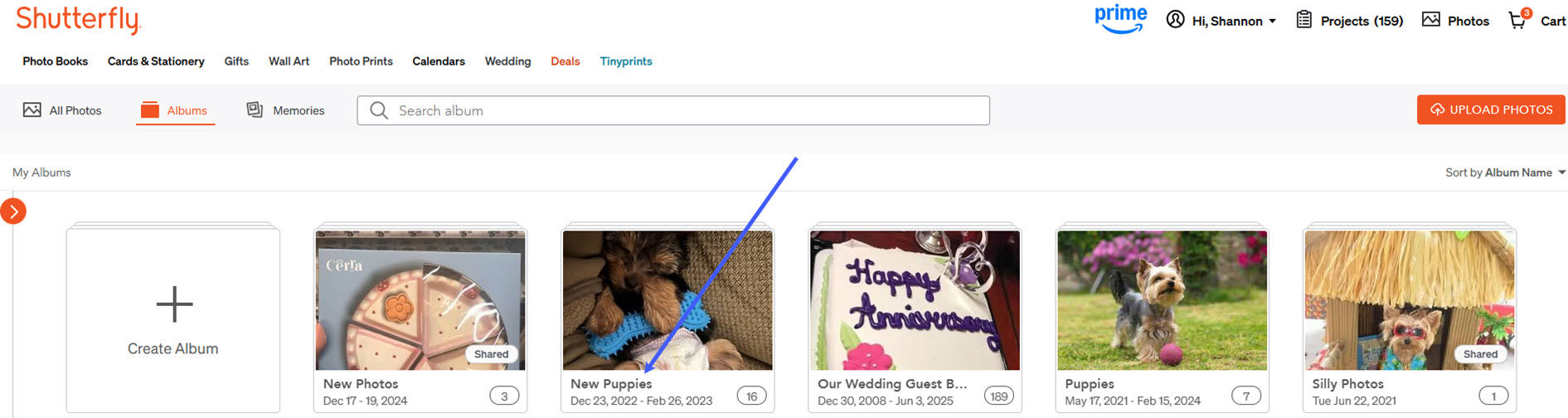Click in the Search album field
The width and height of the screenshot is (1568, 418).
[673, 110]
